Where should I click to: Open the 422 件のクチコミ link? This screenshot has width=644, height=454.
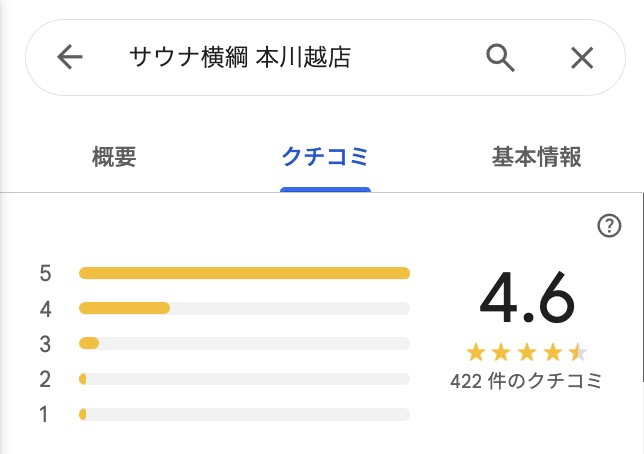(x=526, y=381)
